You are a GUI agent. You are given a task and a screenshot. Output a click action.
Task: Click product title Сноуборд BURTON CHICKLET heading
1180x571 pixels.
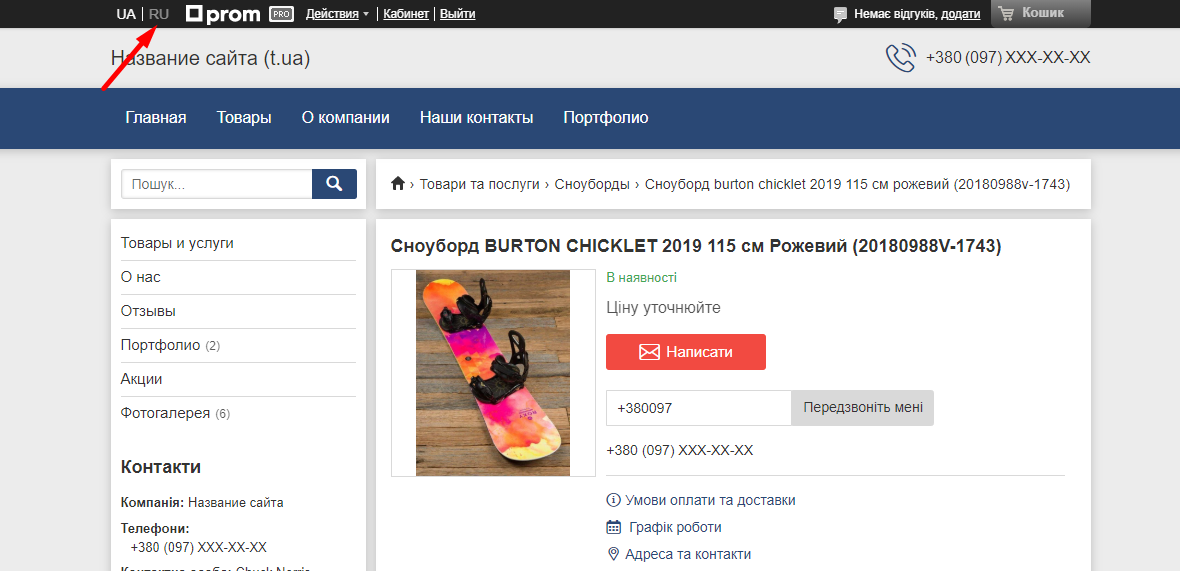tap(696, 246)
